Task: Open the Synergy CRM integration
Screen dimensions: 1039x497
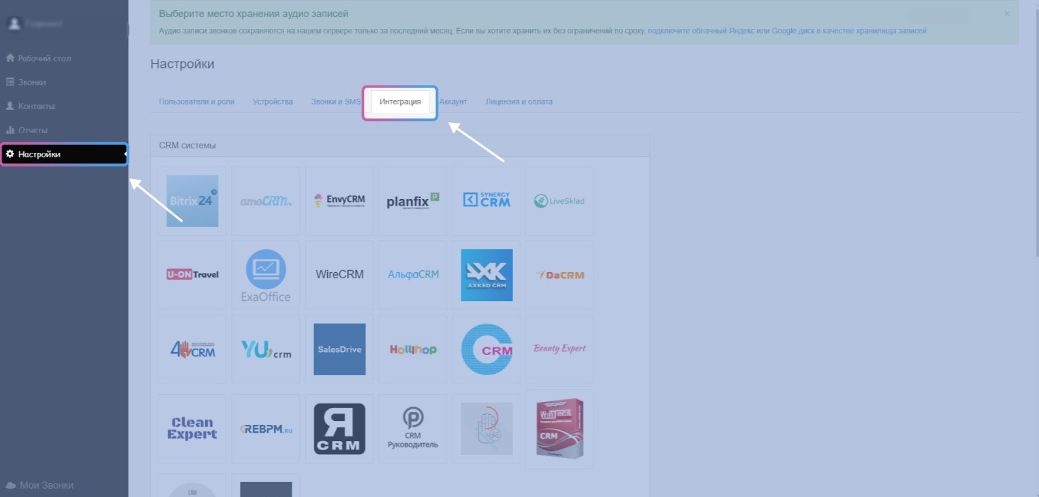Action: tap(486, 200)
